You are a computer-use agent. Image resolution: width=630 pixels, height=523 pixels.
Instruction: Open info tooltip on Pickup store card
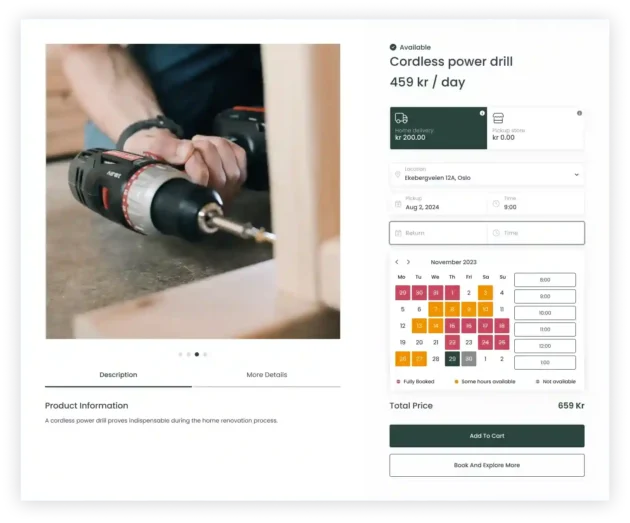coord(579,113)
